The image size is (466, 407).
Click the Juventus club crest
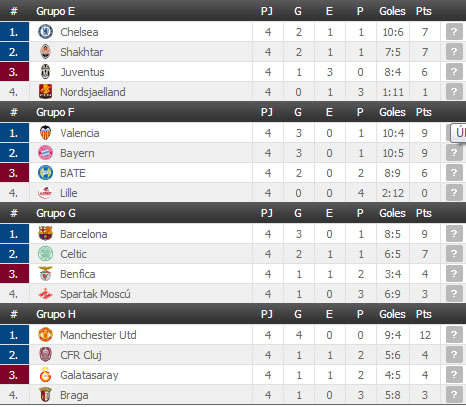(45, 72)
